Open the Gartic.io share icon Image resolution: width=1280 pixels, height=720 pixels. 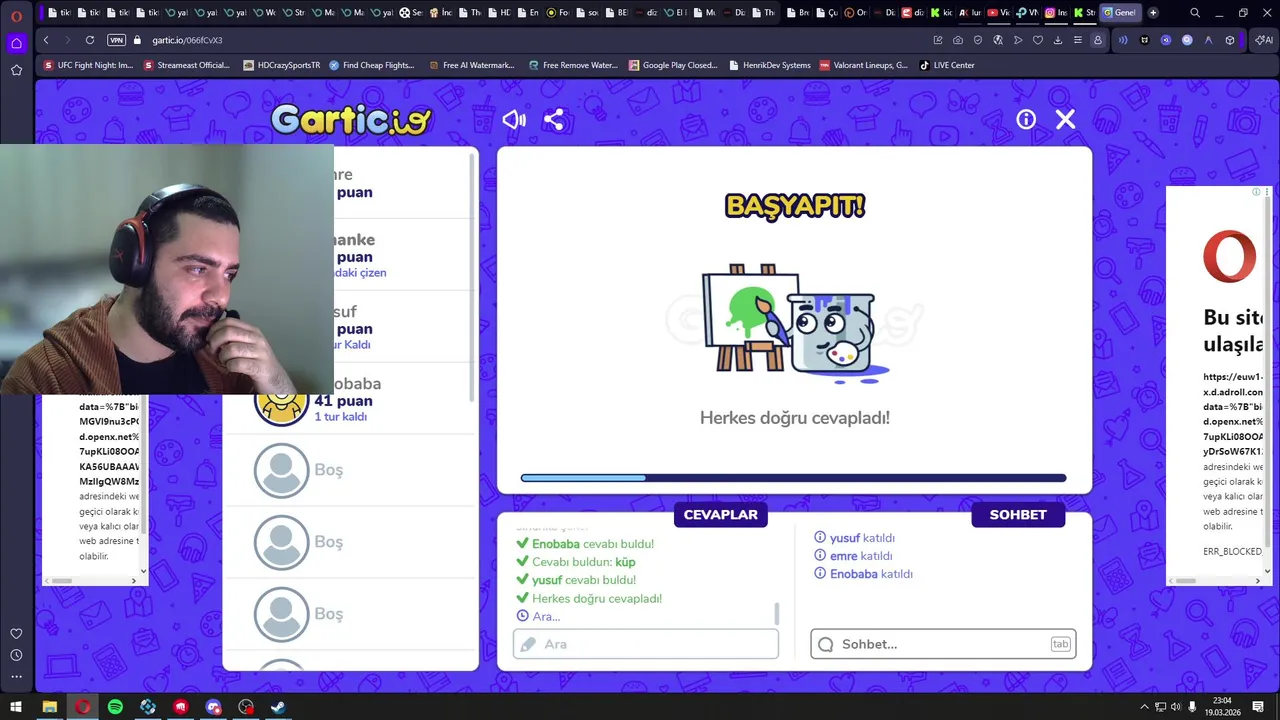click(554, 120)
